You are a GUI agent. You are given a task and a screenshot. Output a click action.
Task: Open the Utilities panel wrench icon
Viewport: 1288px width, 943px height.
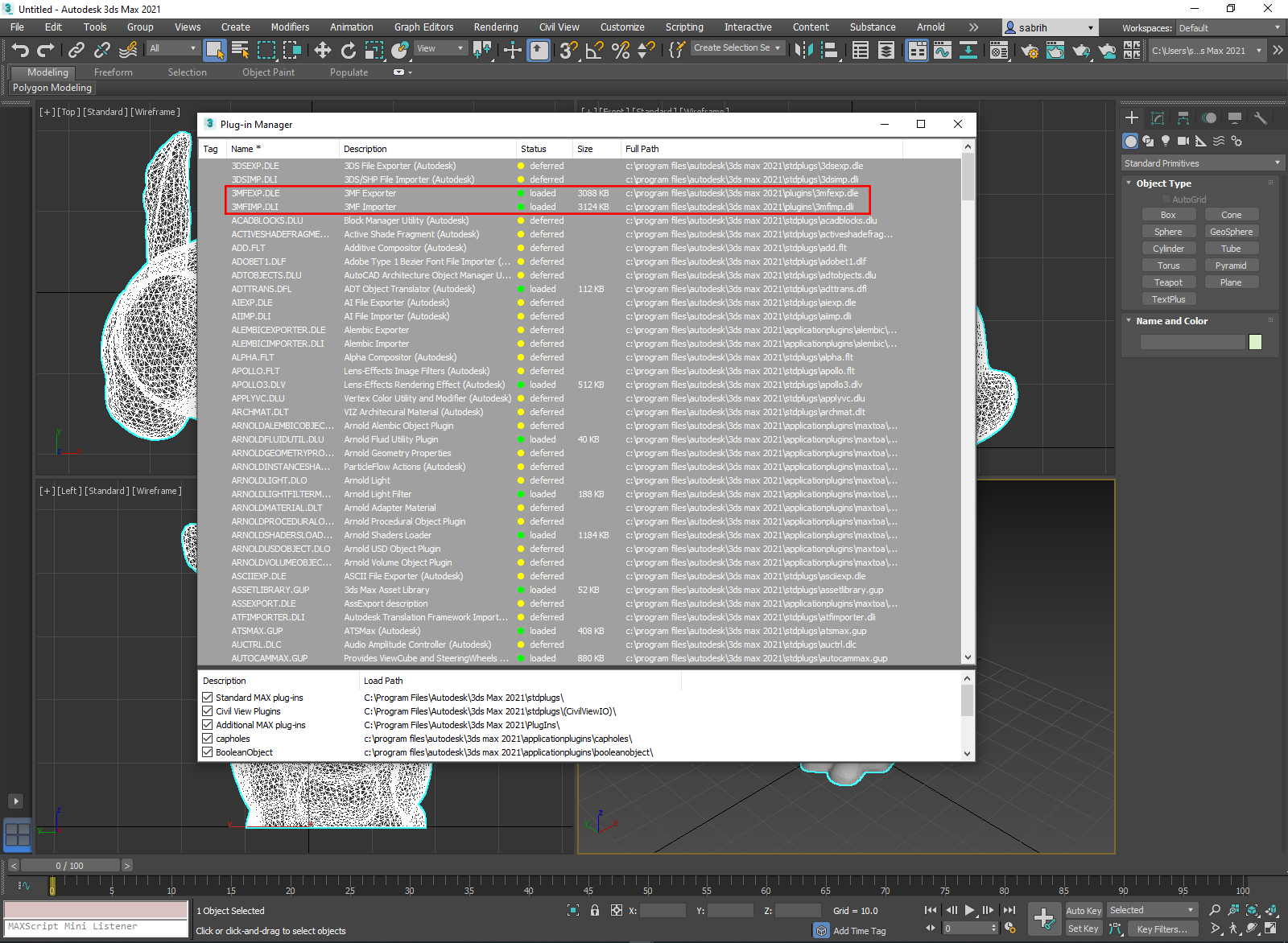click(x=1261, y=118)
